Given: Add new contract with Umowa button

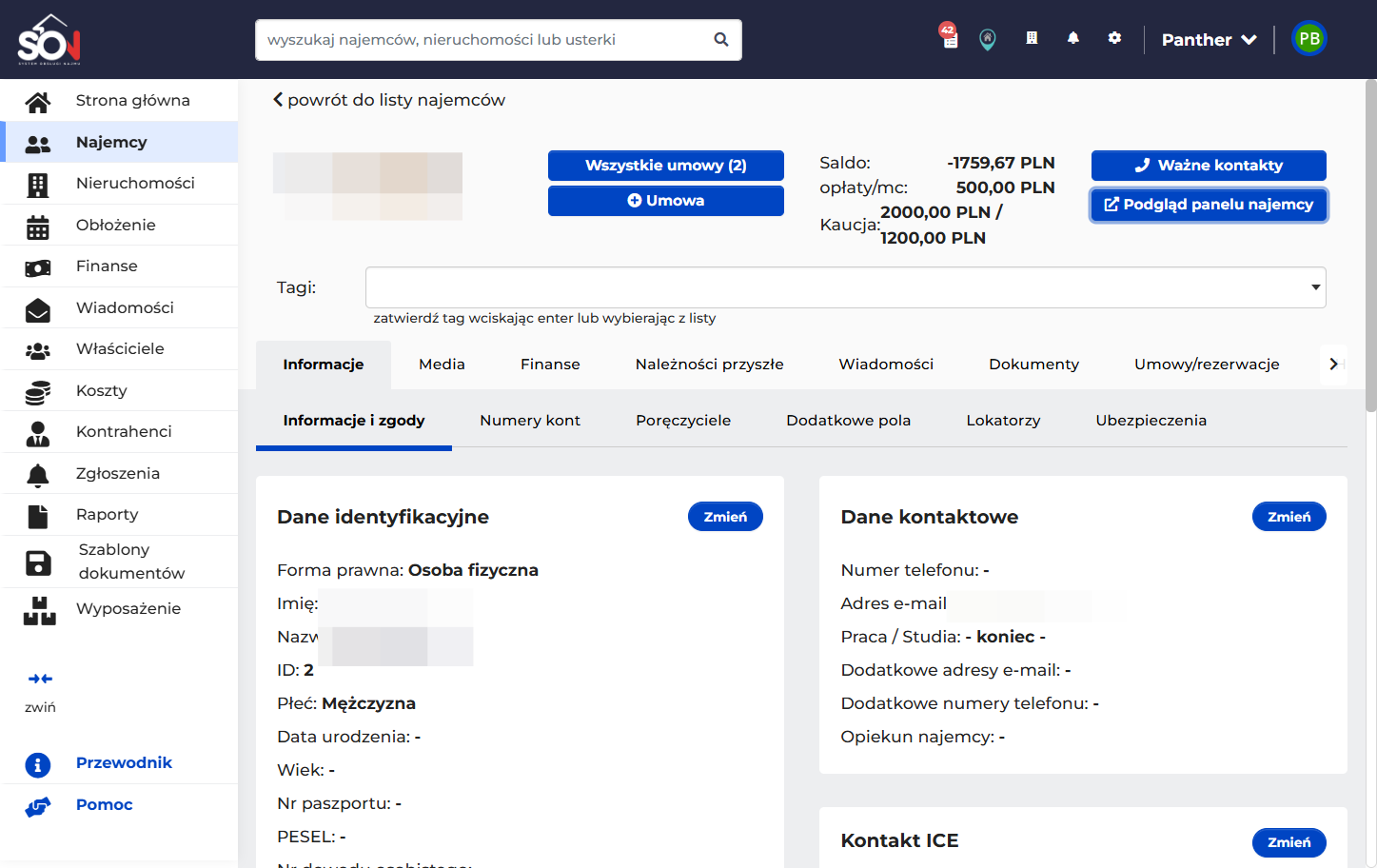Looking at the screenshot, I should (666, 201).
